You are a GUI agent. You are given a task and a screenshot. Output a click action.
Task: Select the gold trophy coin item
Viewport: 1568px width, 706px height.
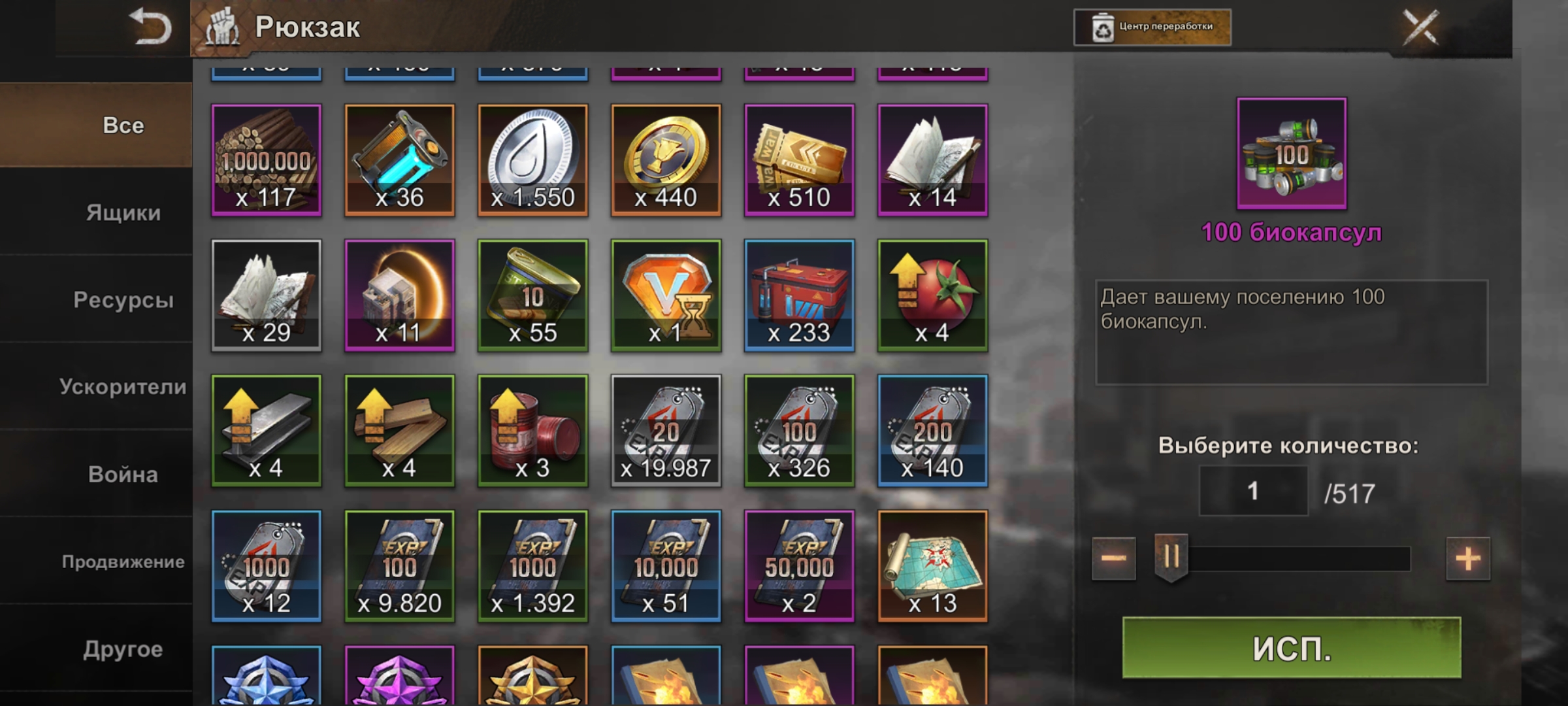[x=666, y=160]
